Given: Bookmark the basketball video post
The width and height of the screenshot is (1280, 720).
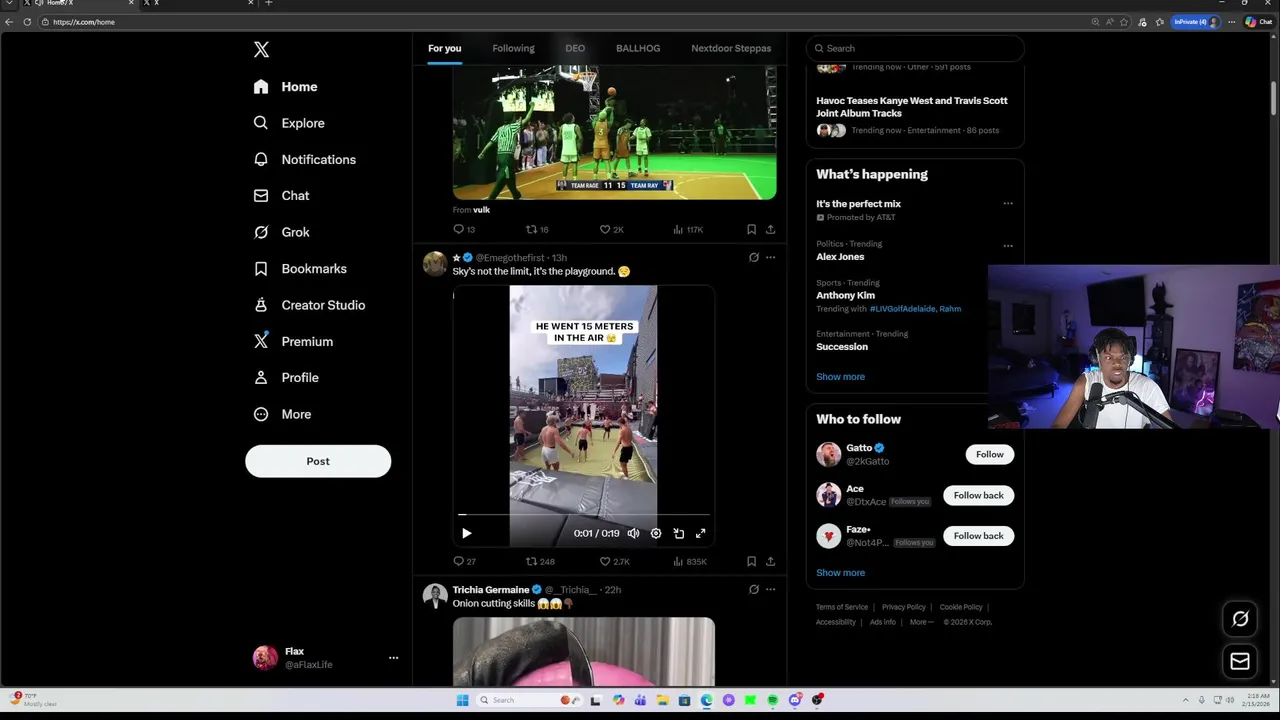Looking at the screenshot, I should (x=751, y=229).
